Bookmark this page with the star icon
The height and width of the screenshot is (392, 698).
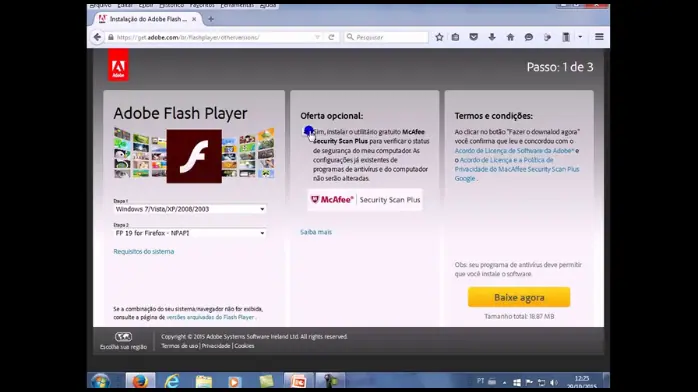[x=439, y=37]
